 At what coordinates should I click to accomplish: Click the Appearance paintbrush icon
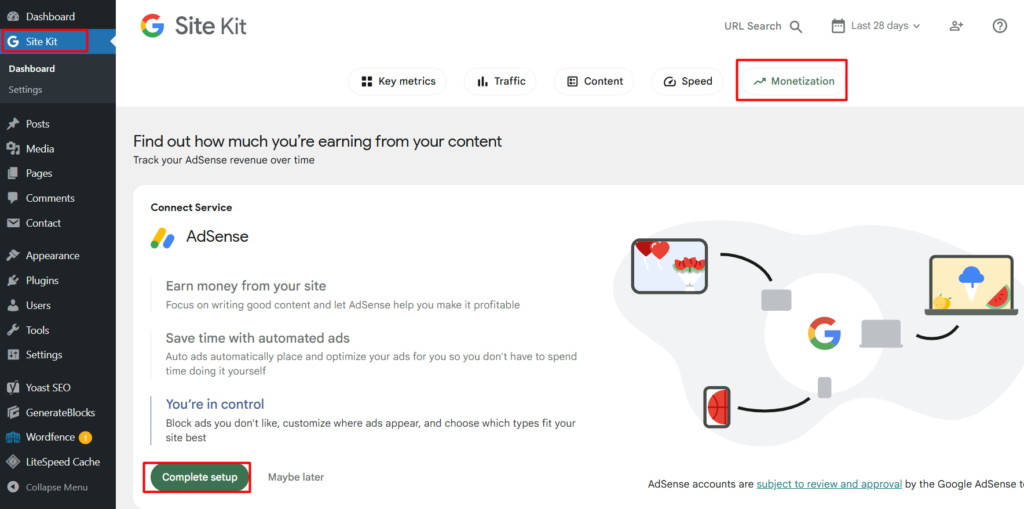13,255
